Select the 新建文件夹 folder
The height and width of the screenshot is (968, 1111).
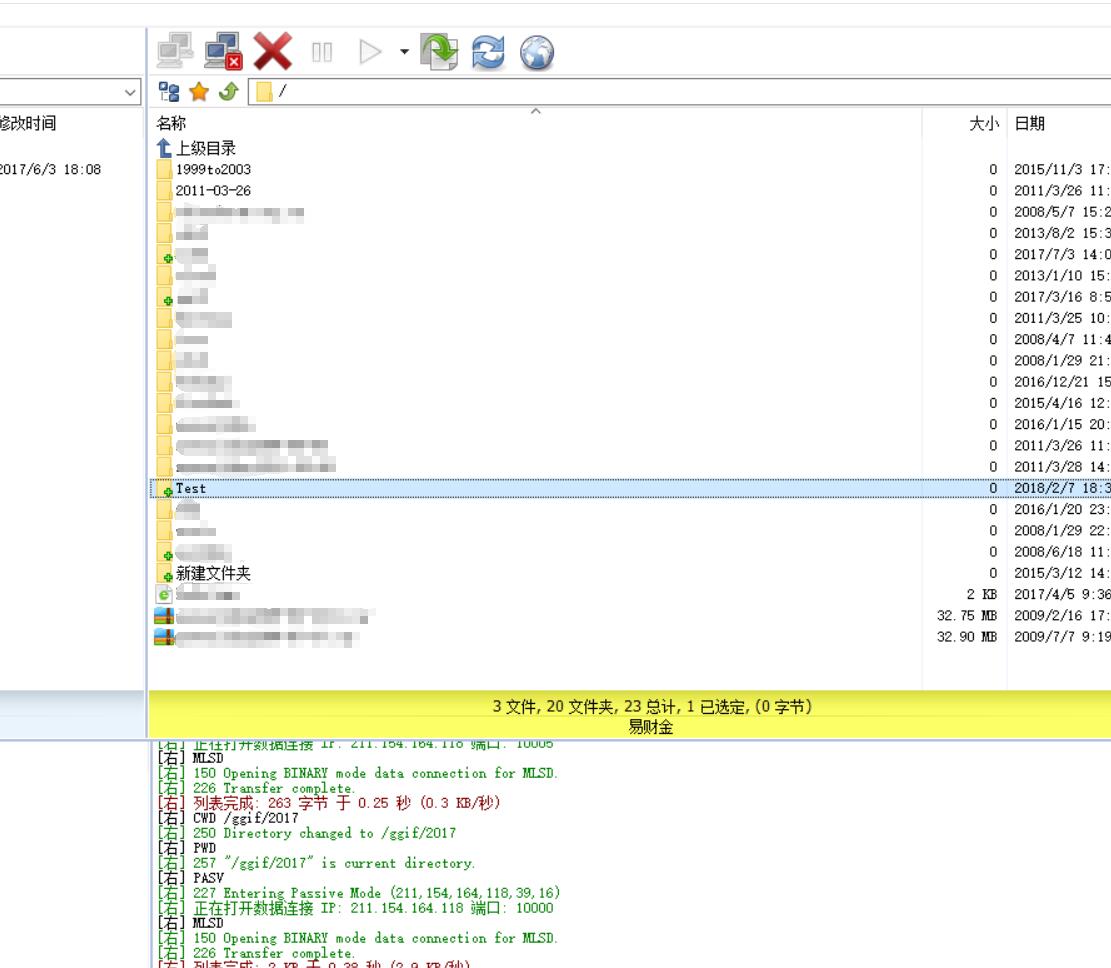click(x=213, y=574)
